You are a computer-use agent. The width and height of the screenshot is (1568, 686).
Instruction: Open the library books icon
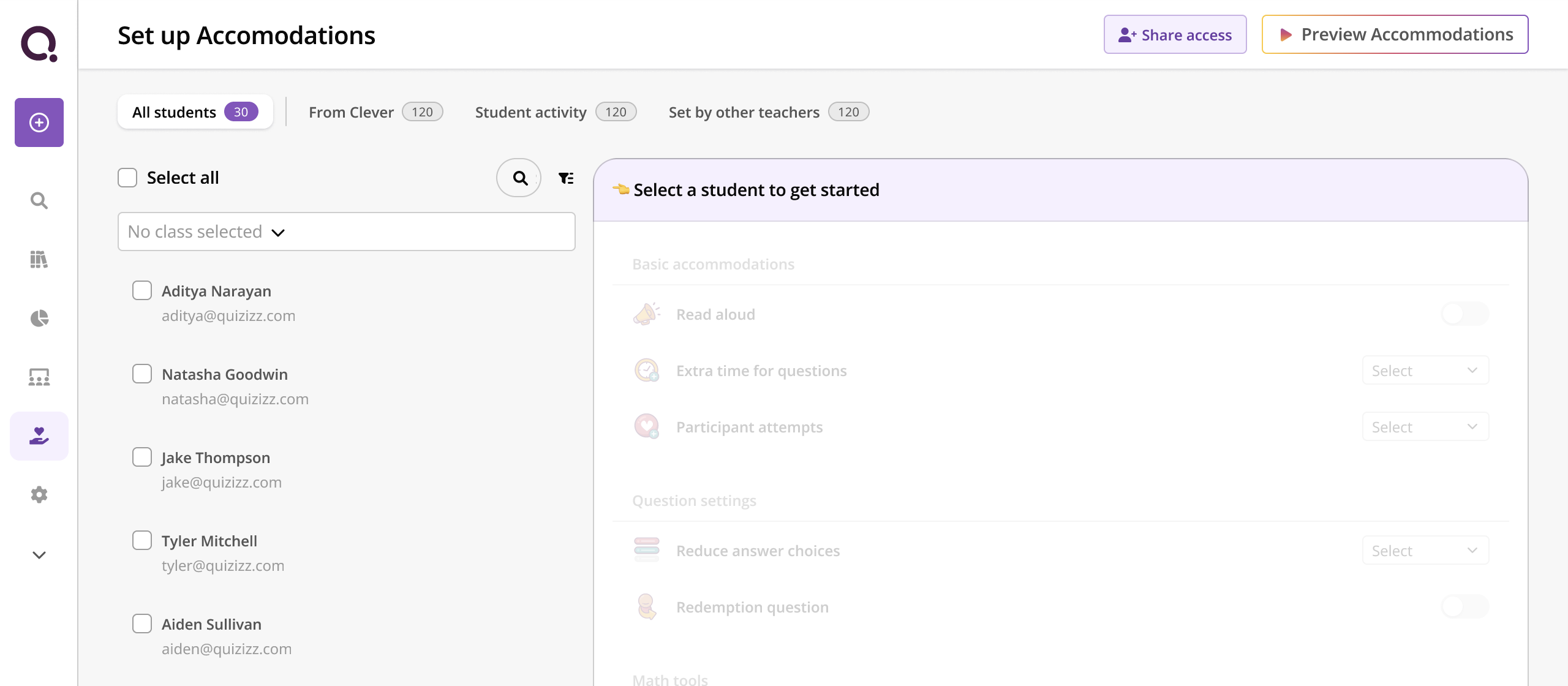pos(39,259)
